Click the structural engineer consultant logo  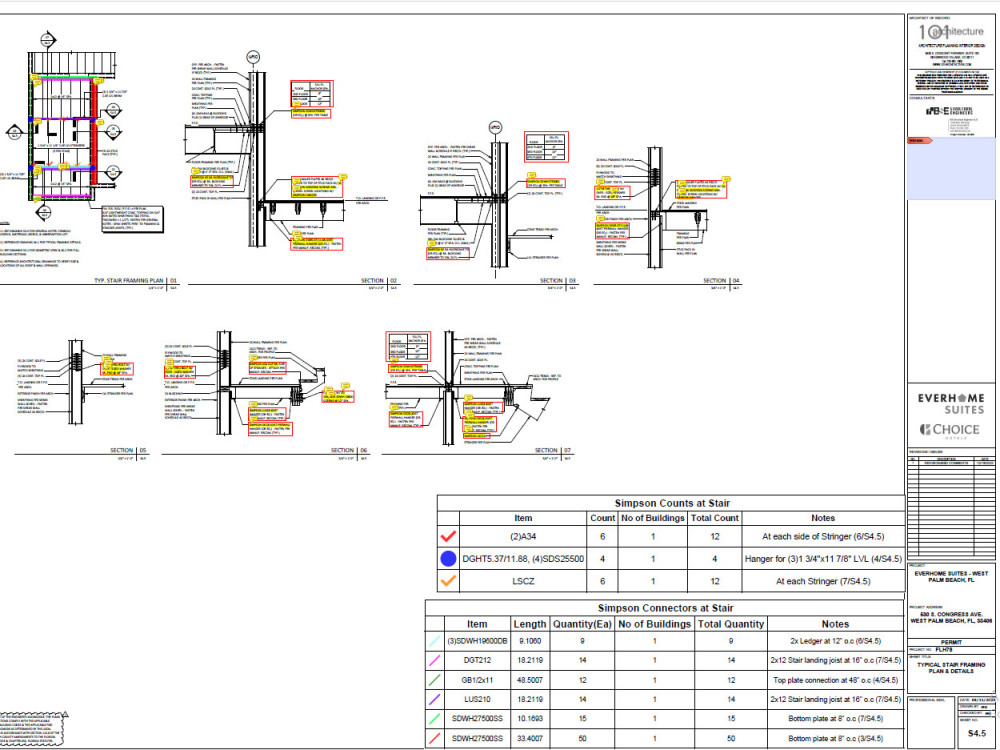coord(948,111)
